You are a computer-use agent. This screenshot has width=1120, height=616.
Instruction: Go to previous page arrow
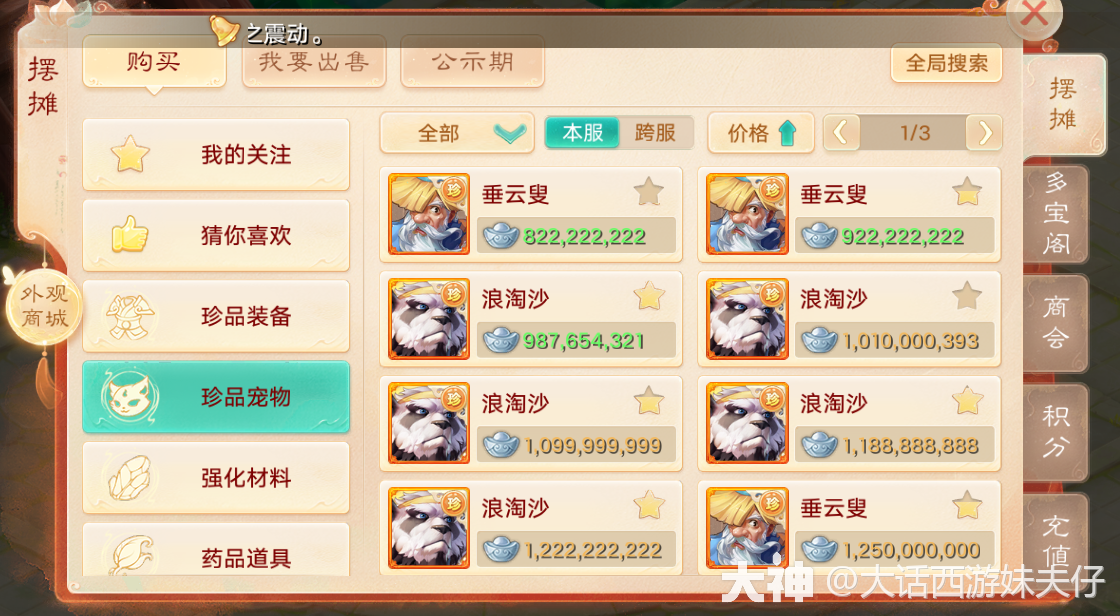(841, 133)
